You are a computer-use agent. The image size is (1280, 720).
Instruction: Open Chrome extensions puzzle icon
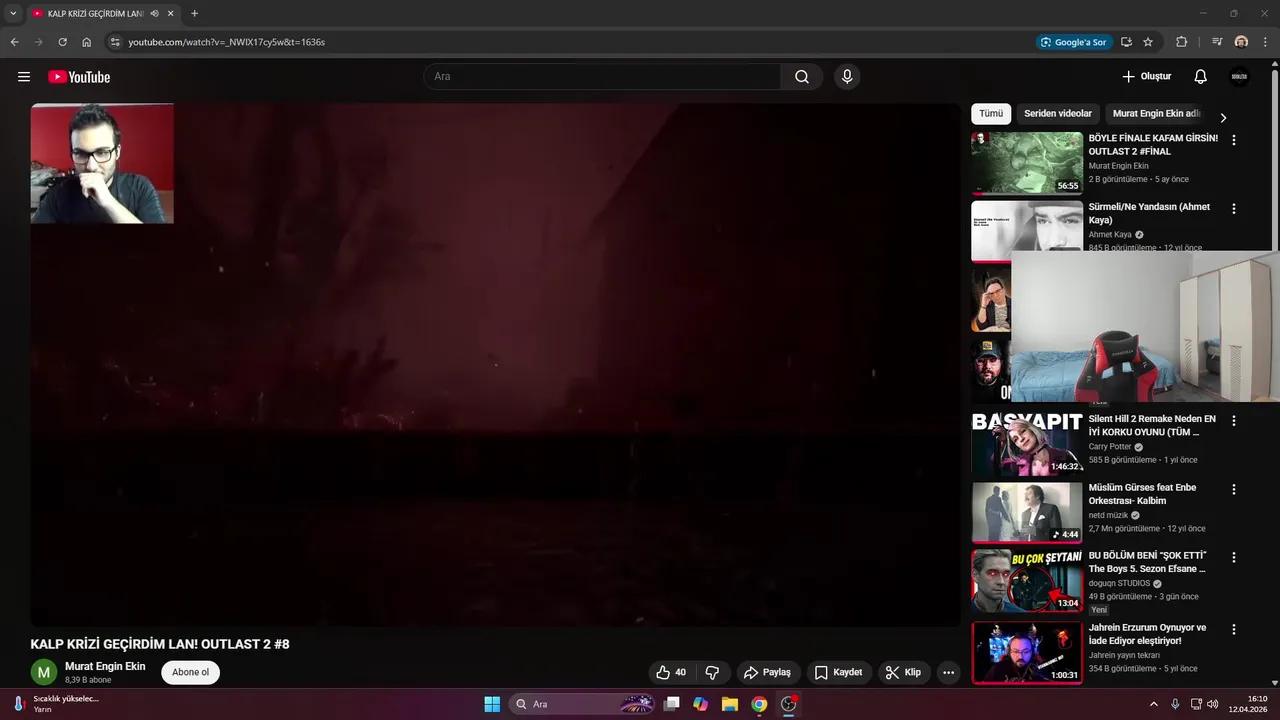click(1181, 42)
